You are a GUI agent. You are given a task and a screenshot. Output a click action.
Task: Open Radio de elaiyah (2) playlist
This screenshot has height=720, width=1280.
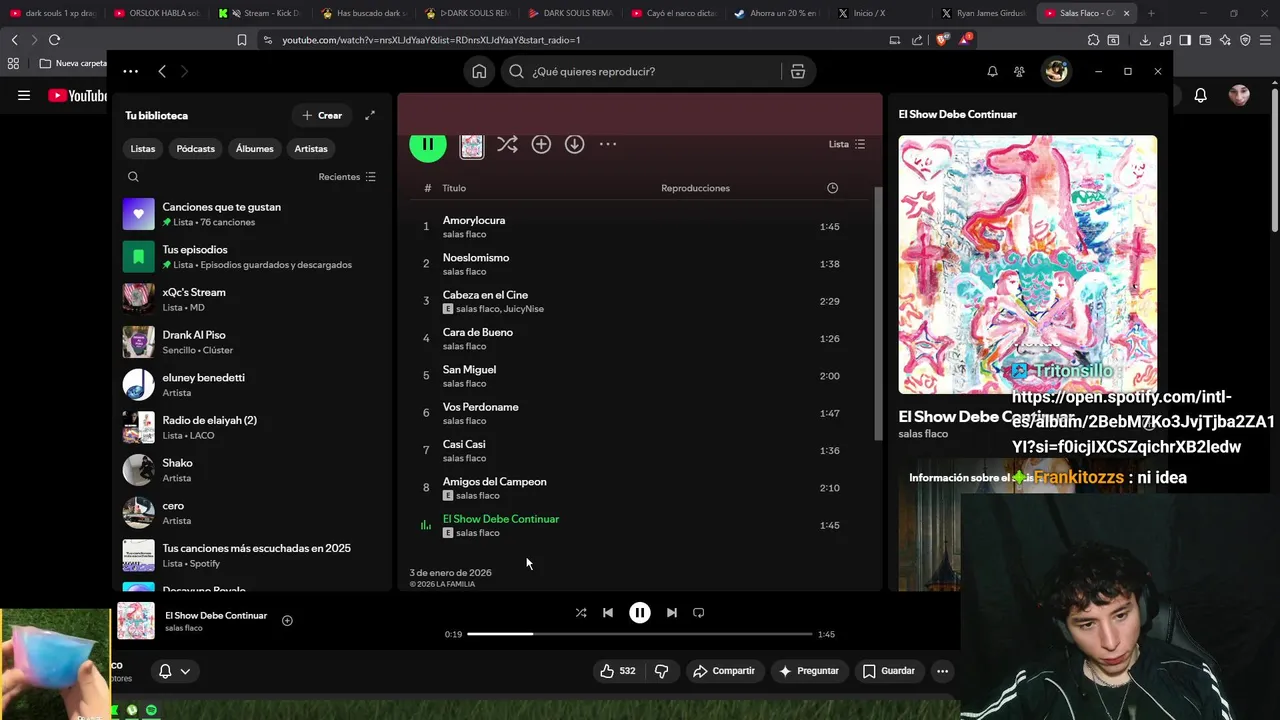point(250,427)
